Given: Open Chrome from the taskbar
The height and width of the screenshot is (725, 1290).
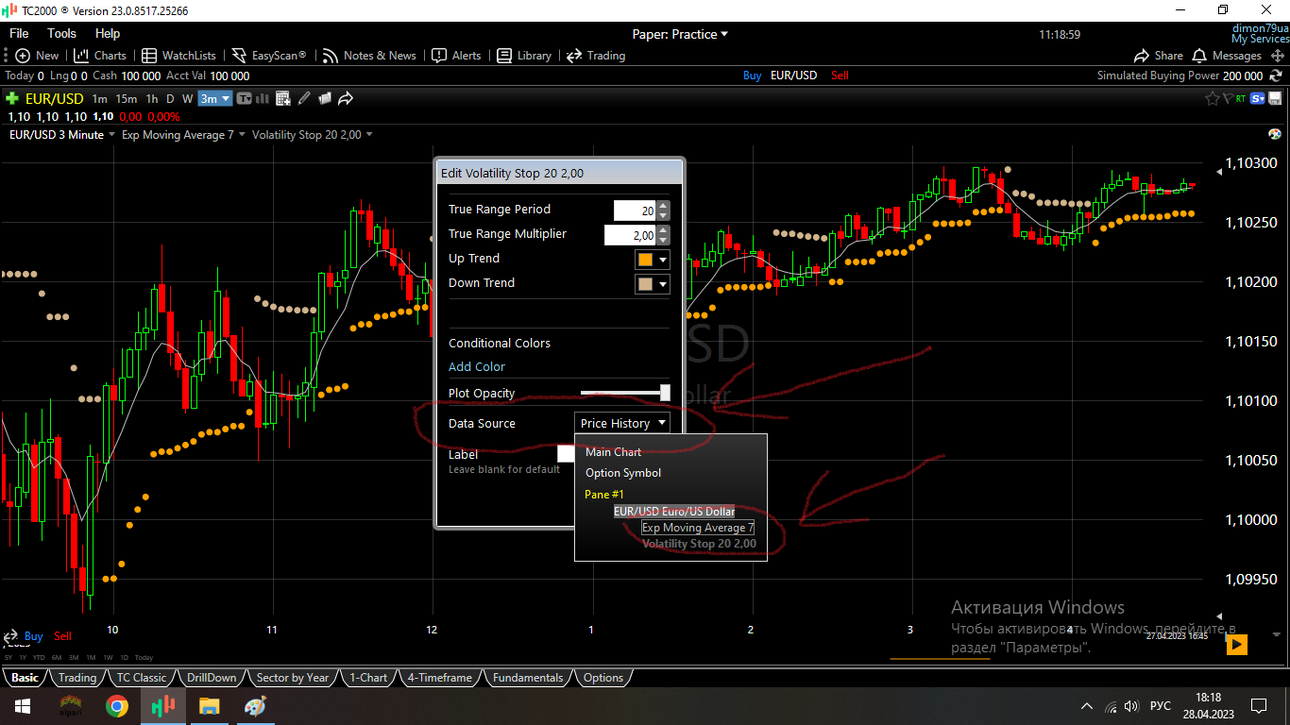Looking at the screenshot, I should [x=117, y=706].
